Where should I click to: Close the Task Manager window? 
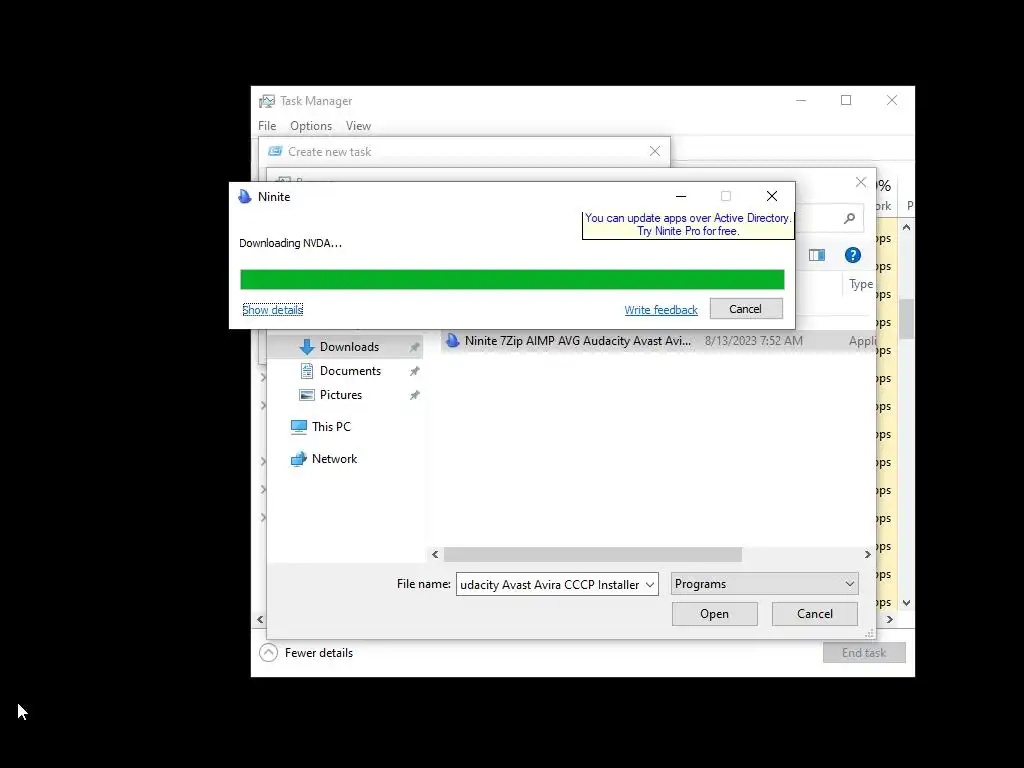(x=891, y=100)
